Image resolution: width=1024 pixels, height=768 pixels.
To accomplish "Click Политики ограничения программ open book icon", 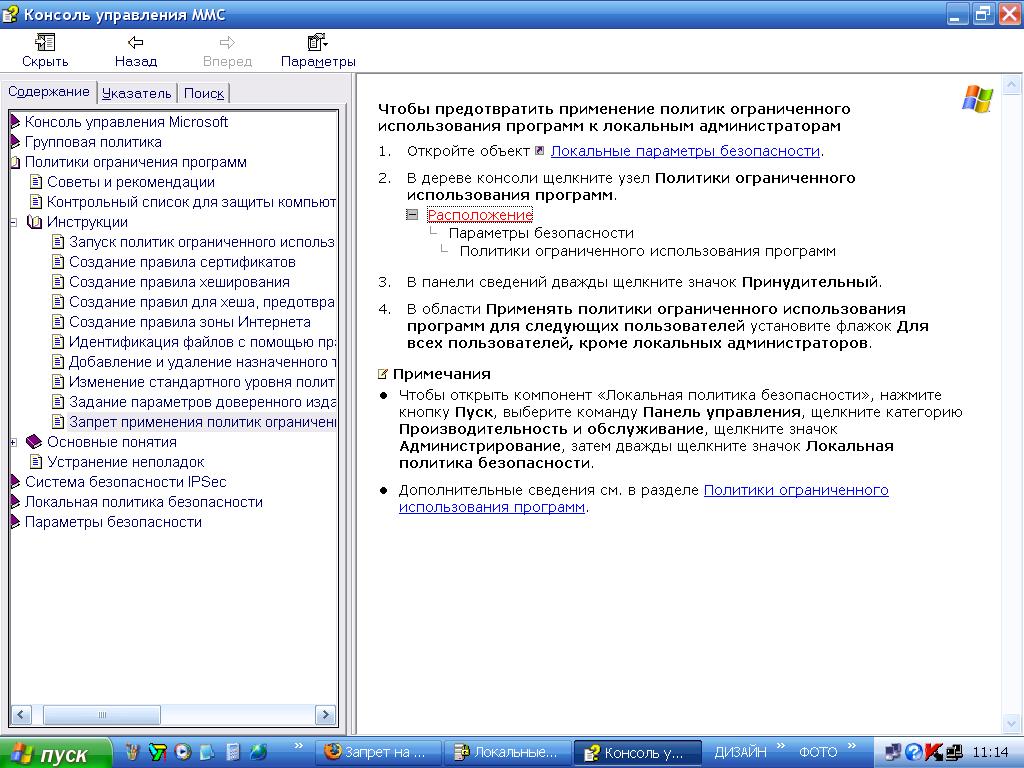I will point(15,163).
